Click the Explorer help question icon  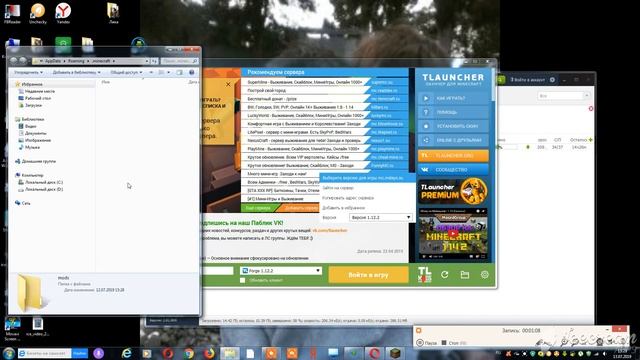(x=192, y=73)
